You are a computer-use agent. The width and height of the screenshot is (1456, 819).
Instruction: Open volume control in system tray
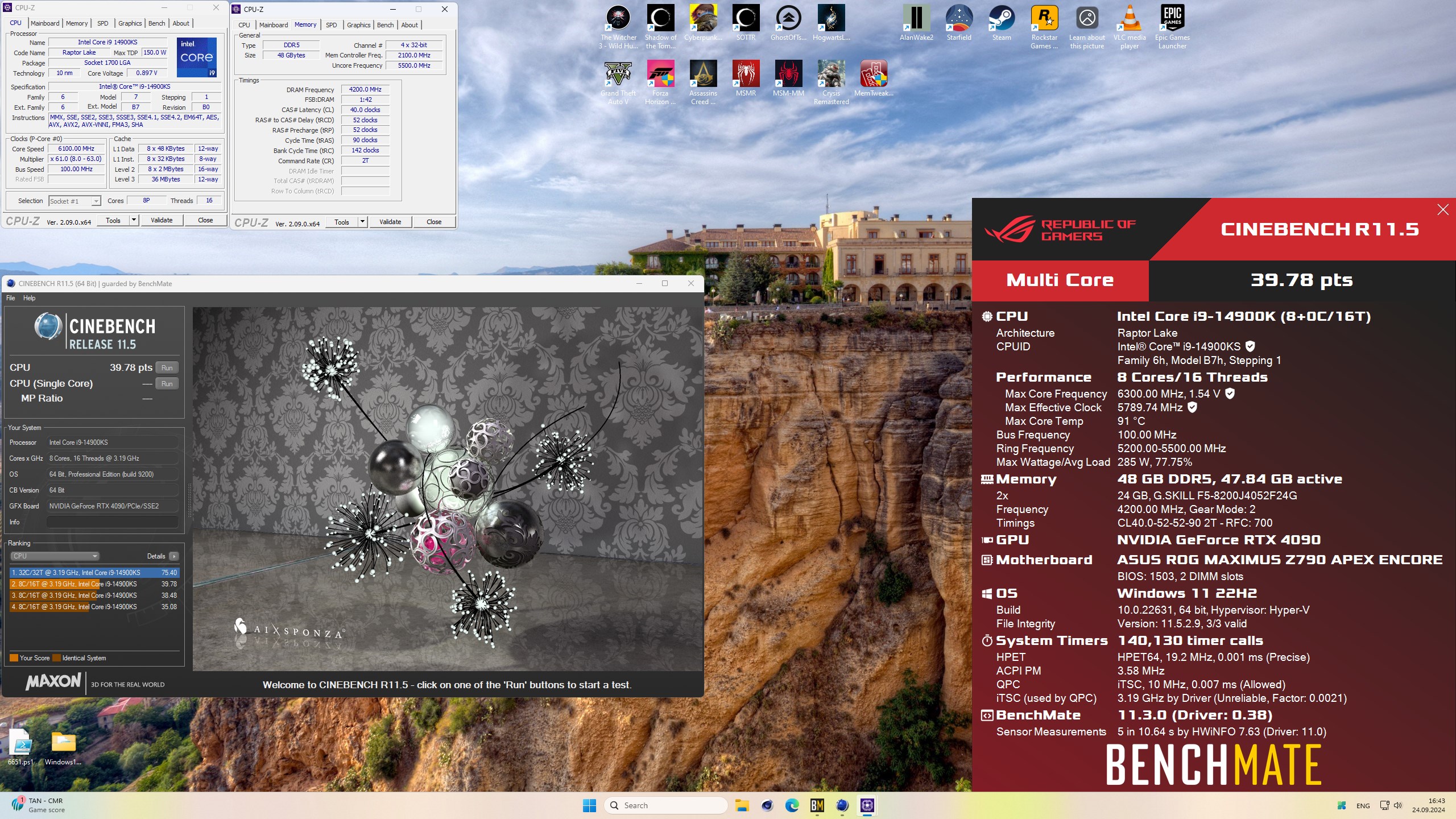coord(1398,805)
